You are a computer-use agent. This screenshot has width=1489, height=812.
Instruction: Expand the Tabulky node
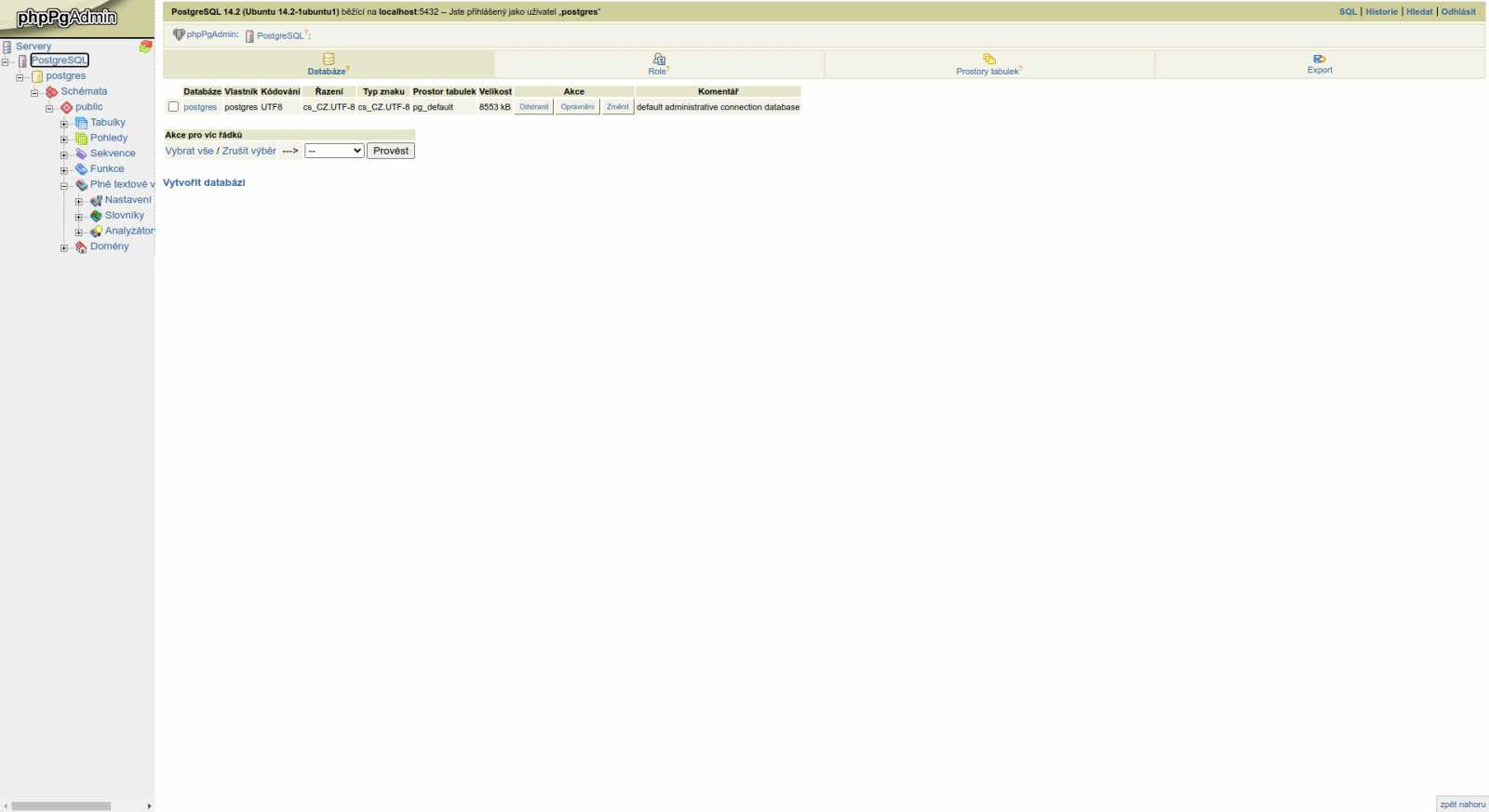pyautogui.click(x=65, y=124)
